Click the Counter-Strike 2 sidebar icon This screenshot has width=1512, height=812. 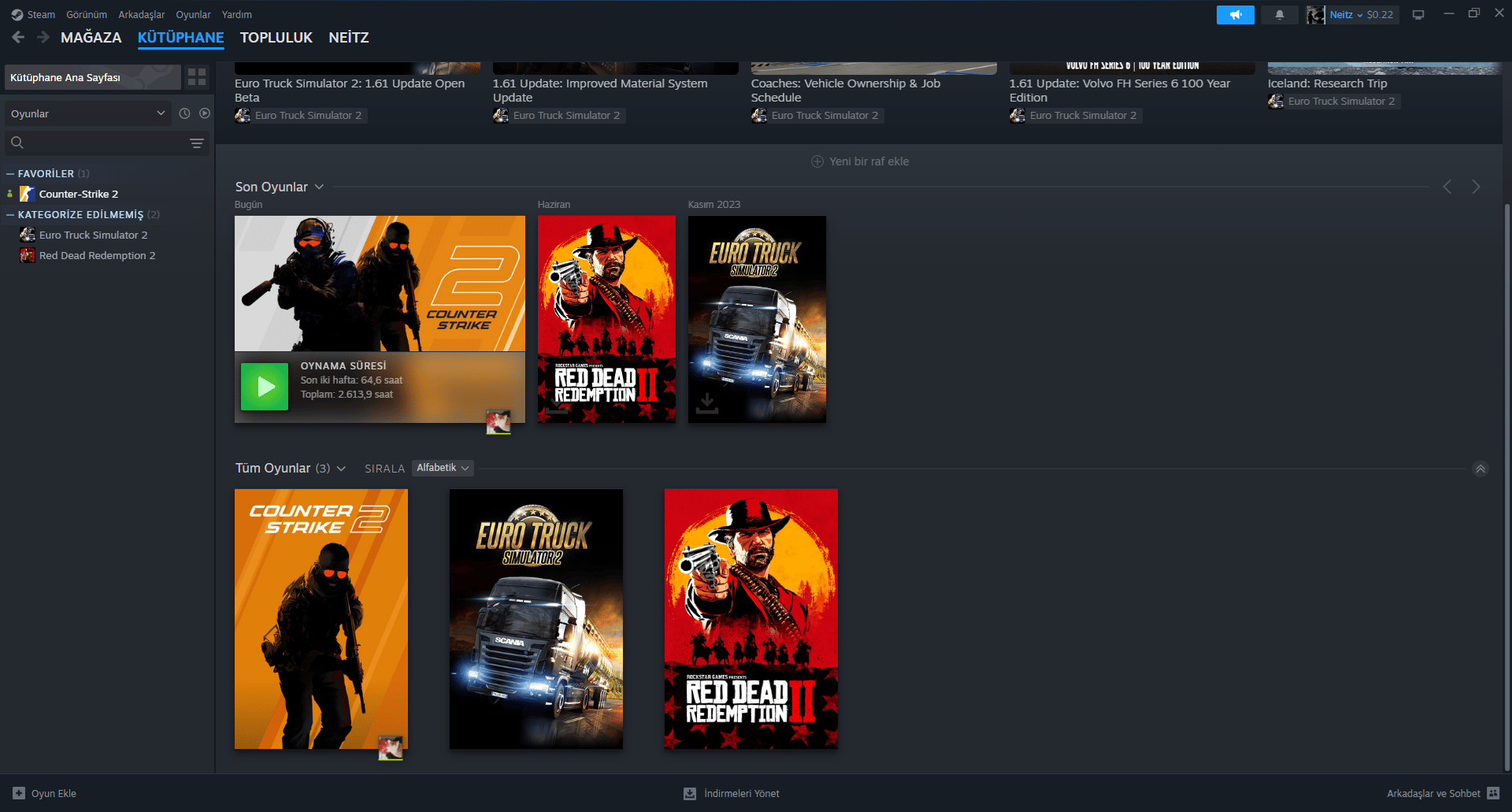click(28, 194)
